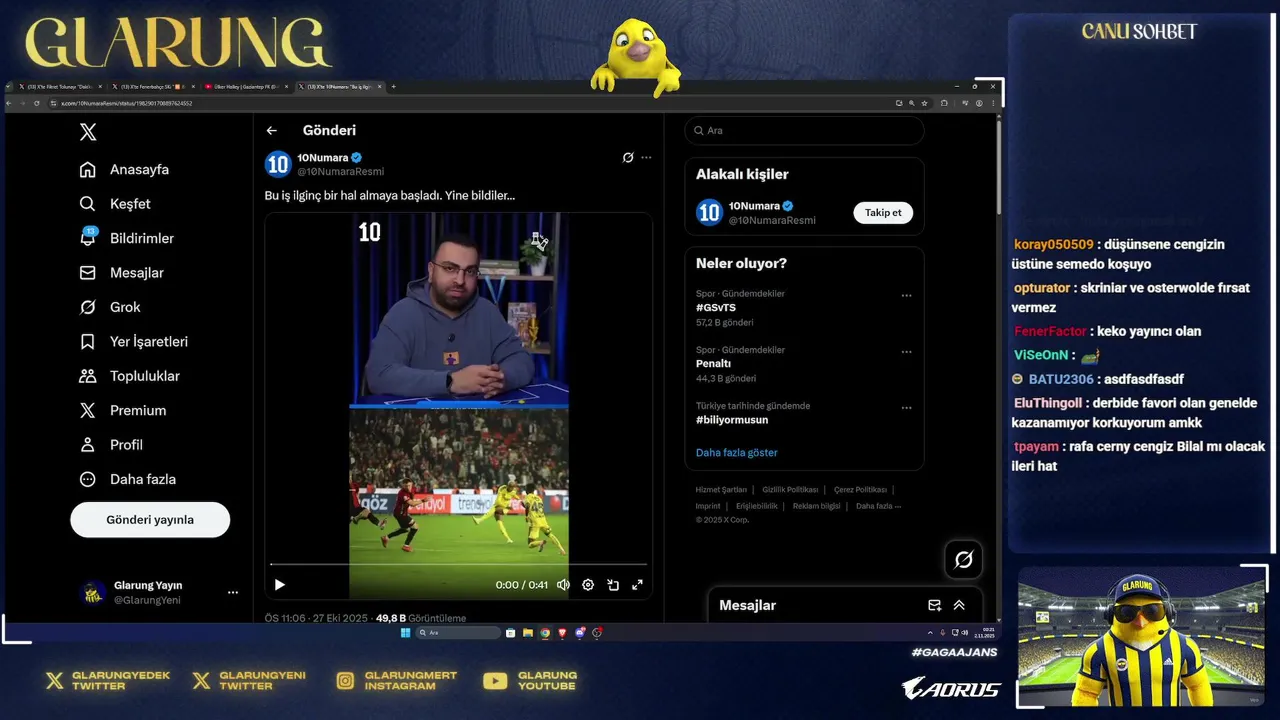Open File Explorer from taskbar
The width and height of the screenshot is (1280, 720).
pos(528,633)
